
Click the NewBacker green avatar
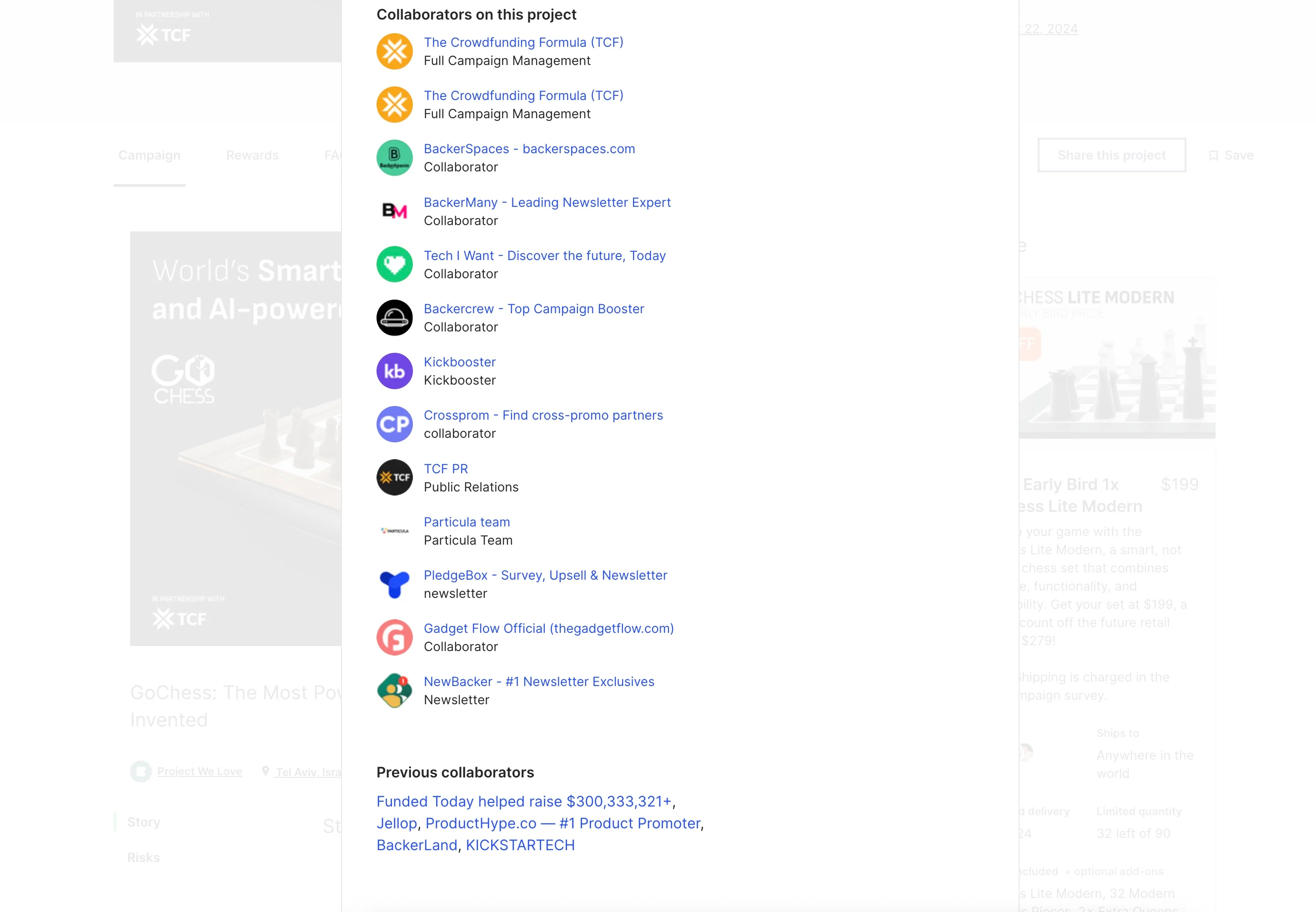[394, 690]
